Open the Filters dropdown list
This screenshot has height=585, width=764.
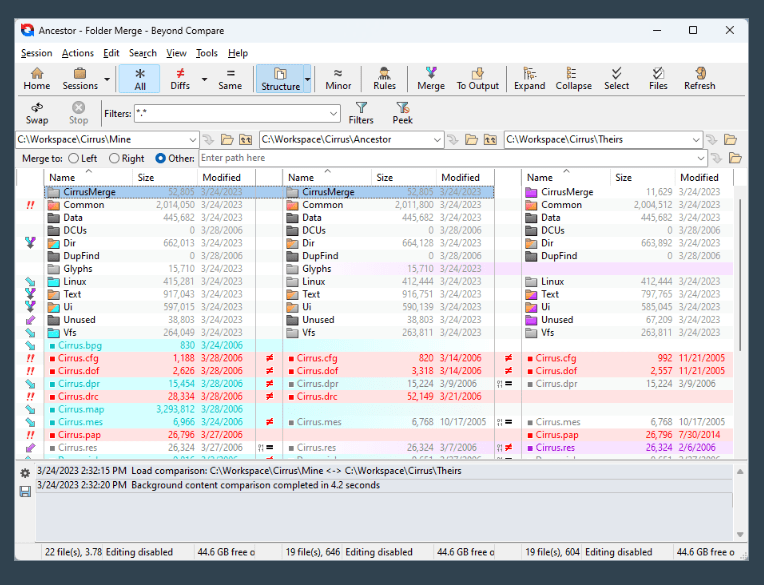(x=332, y=114)
